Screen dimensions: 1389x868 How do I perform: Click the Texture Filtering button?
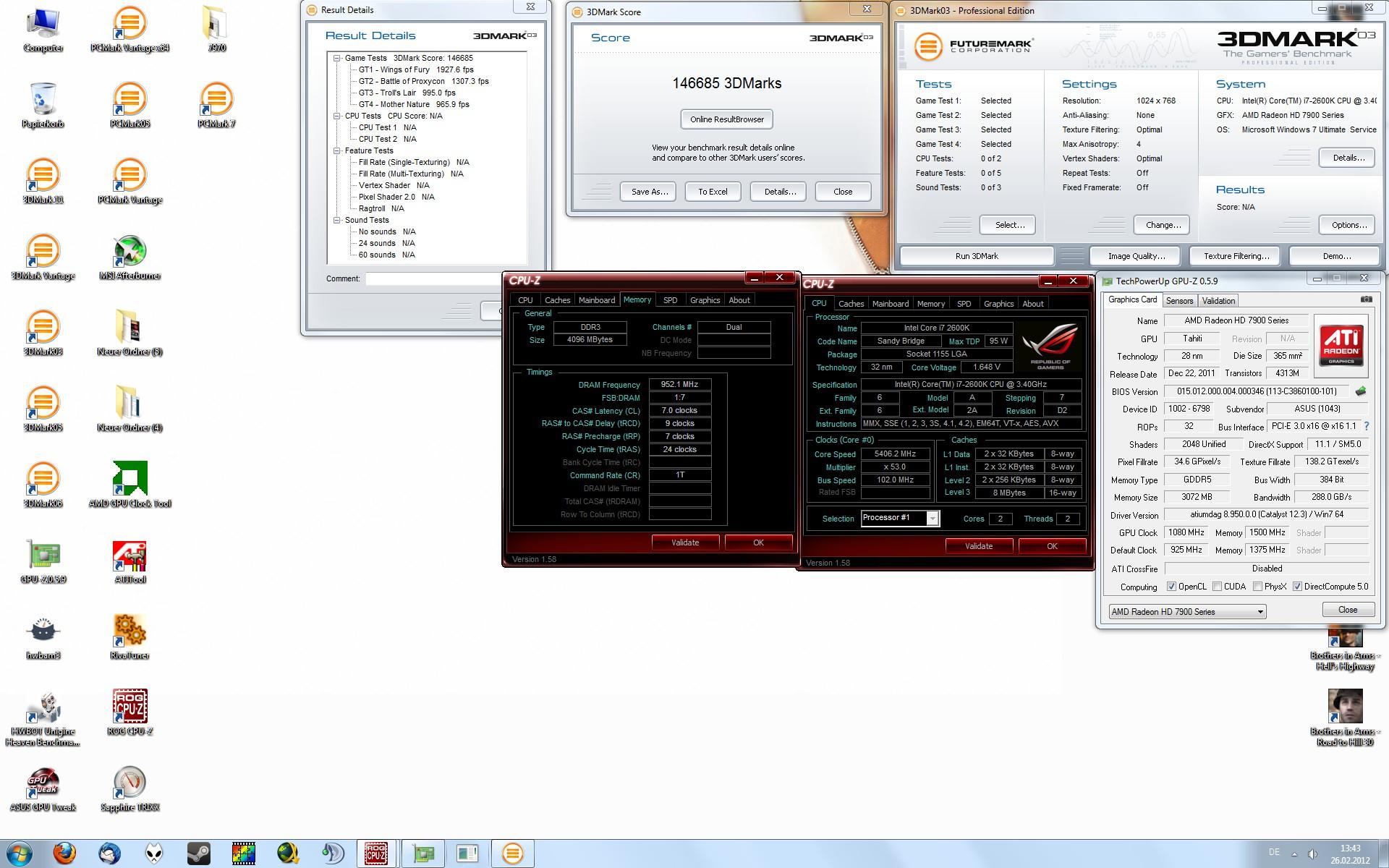point(1236,256)
